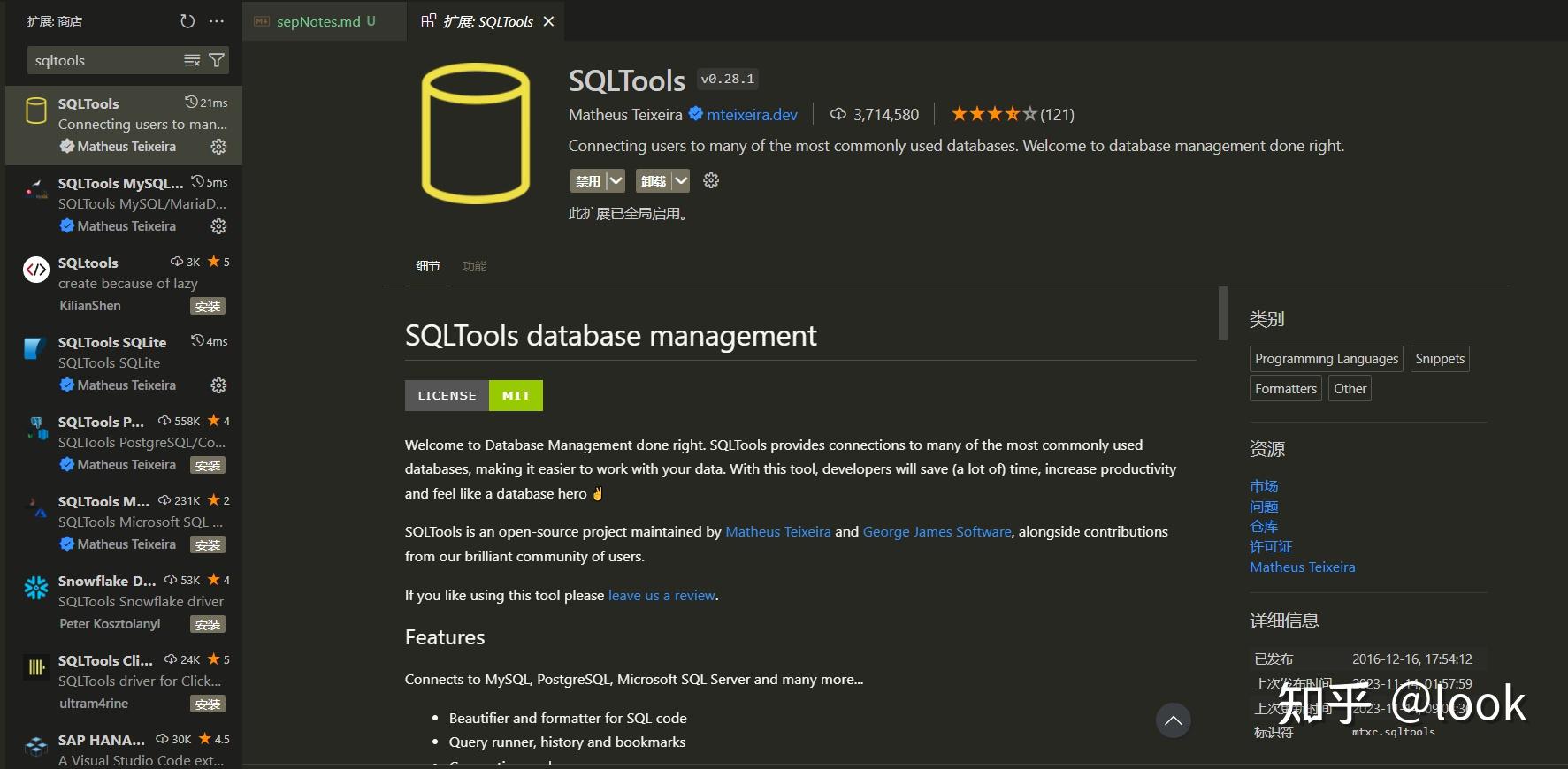Click the sqltools search input field
Screen dimensions: 1568x769
pyautogui.click(x=104, y=61)
